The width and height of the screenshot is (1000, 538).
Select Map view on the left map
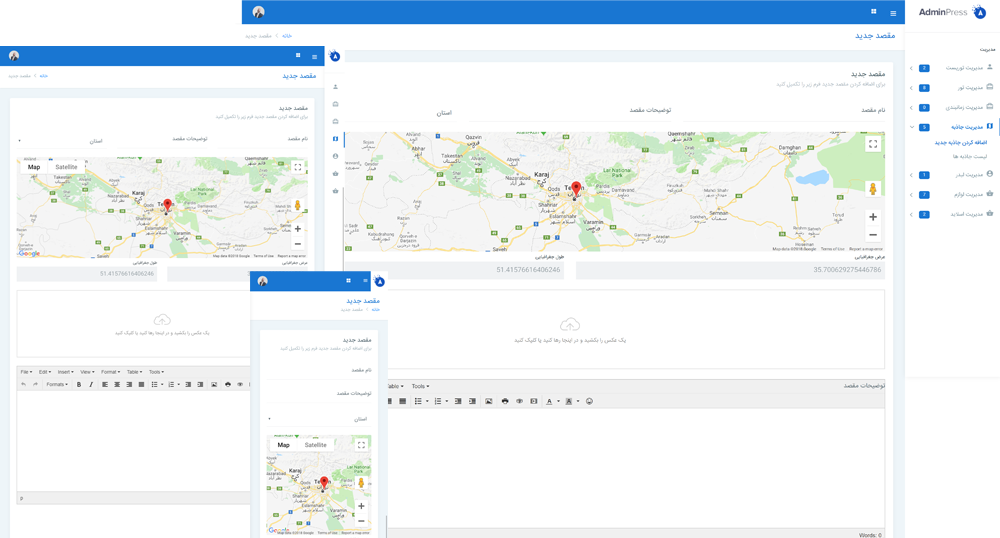click(x=34, y=167)
